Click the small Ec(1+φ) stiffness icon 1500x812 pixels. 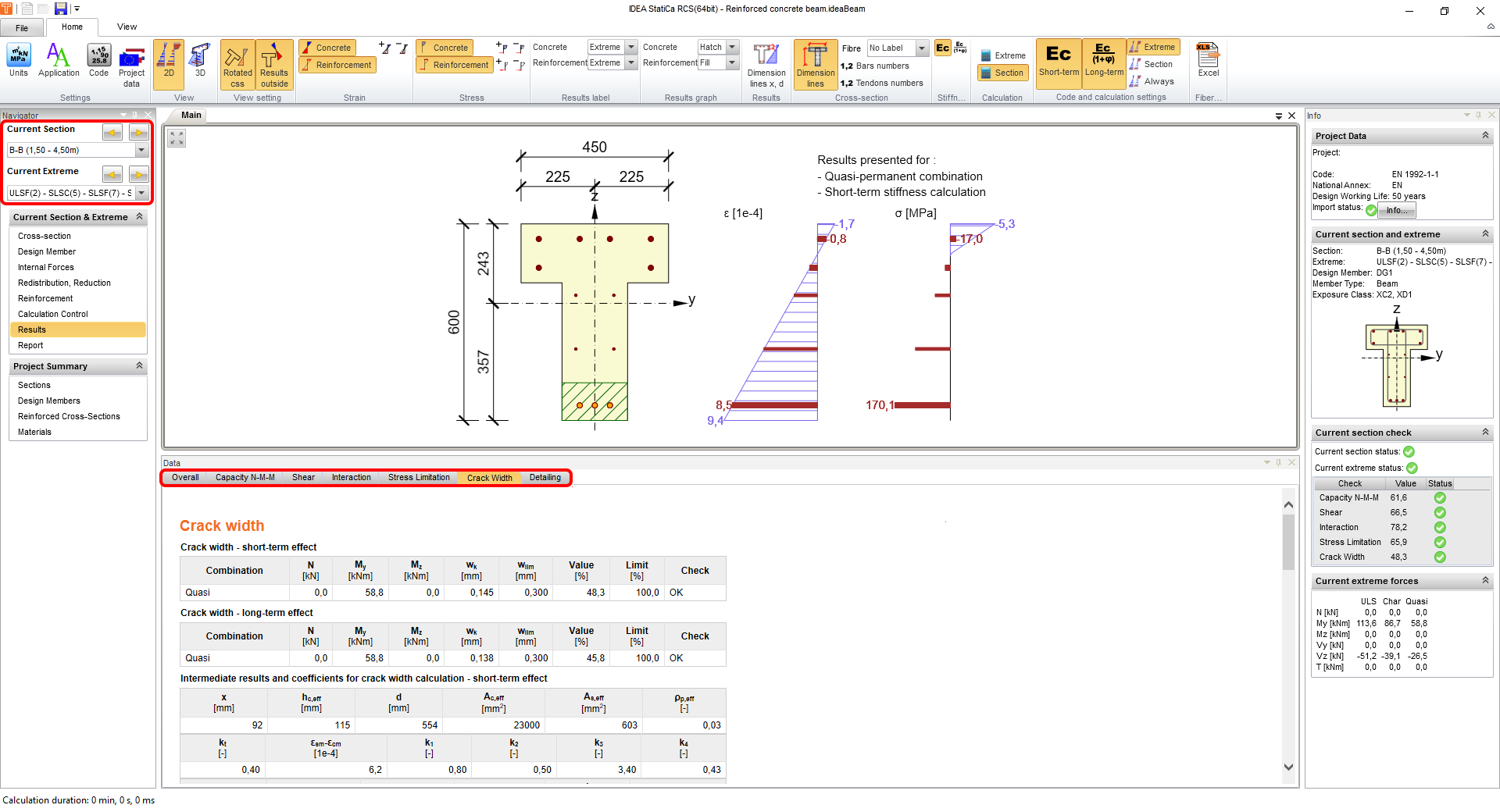960,48
